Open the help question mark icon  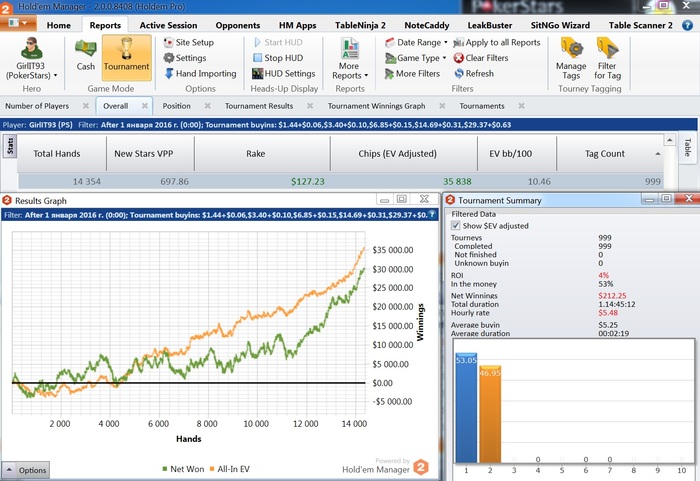[x=688, y=25]
